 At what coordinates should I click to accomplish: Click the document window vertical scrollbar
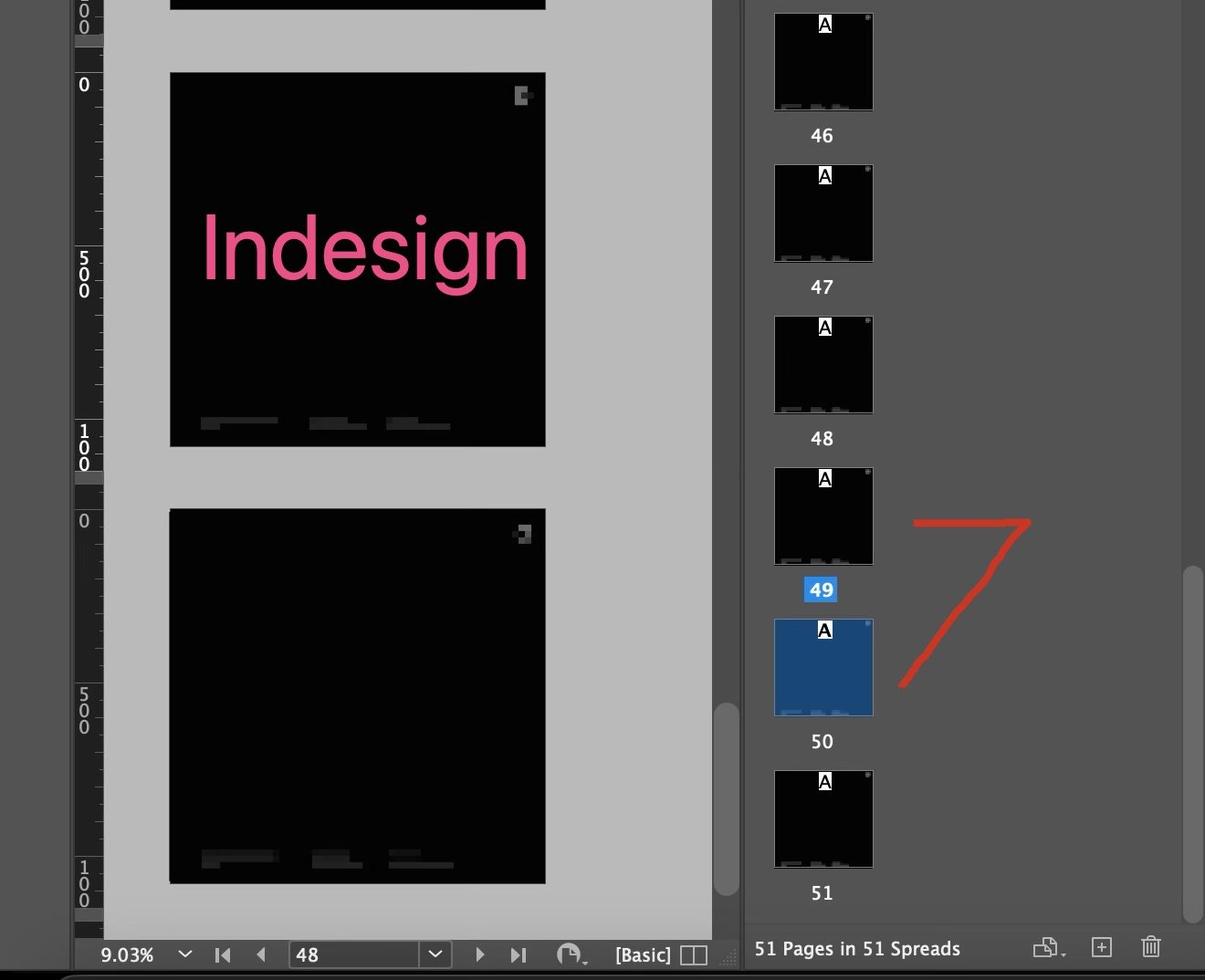726,798
